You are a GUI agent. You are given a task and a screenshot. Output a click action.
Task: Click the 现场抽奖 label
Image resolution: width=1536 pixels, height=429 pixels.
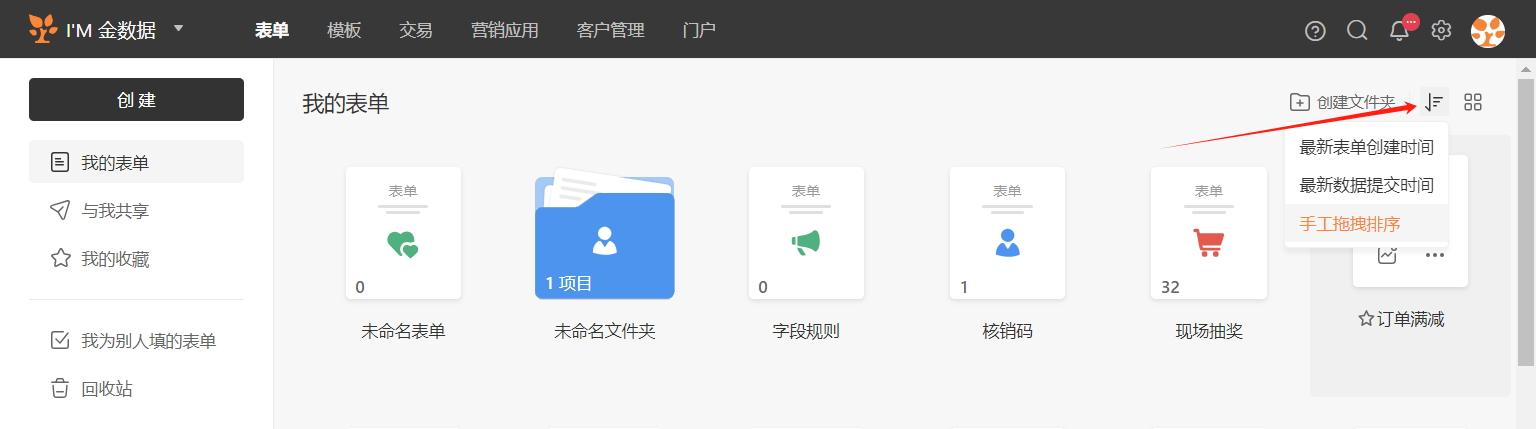(1209, 332)
